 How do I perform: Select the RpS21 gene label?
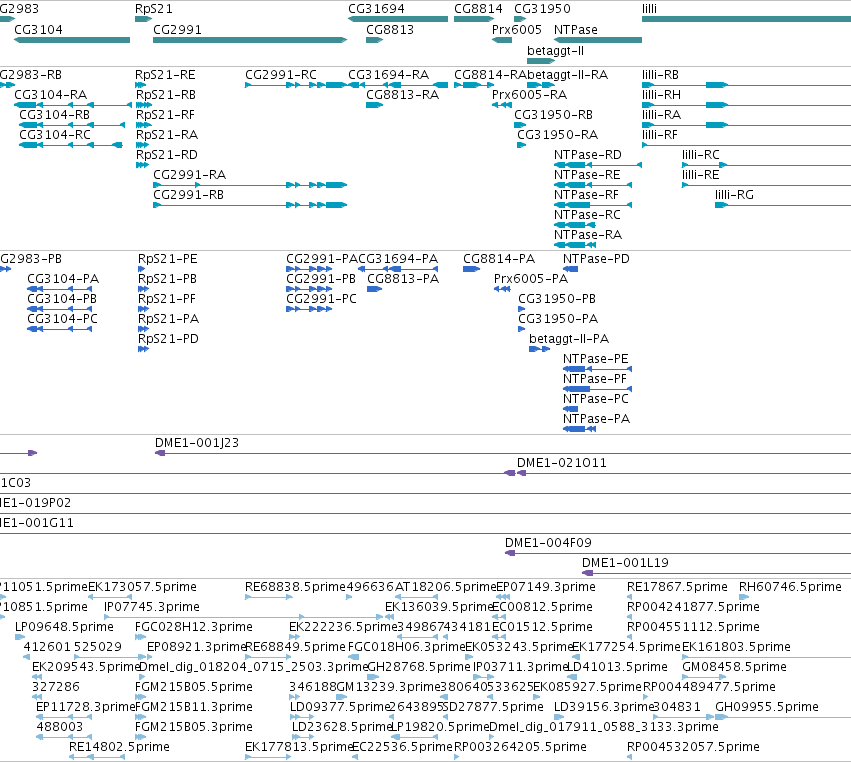(x=154, y=9)
